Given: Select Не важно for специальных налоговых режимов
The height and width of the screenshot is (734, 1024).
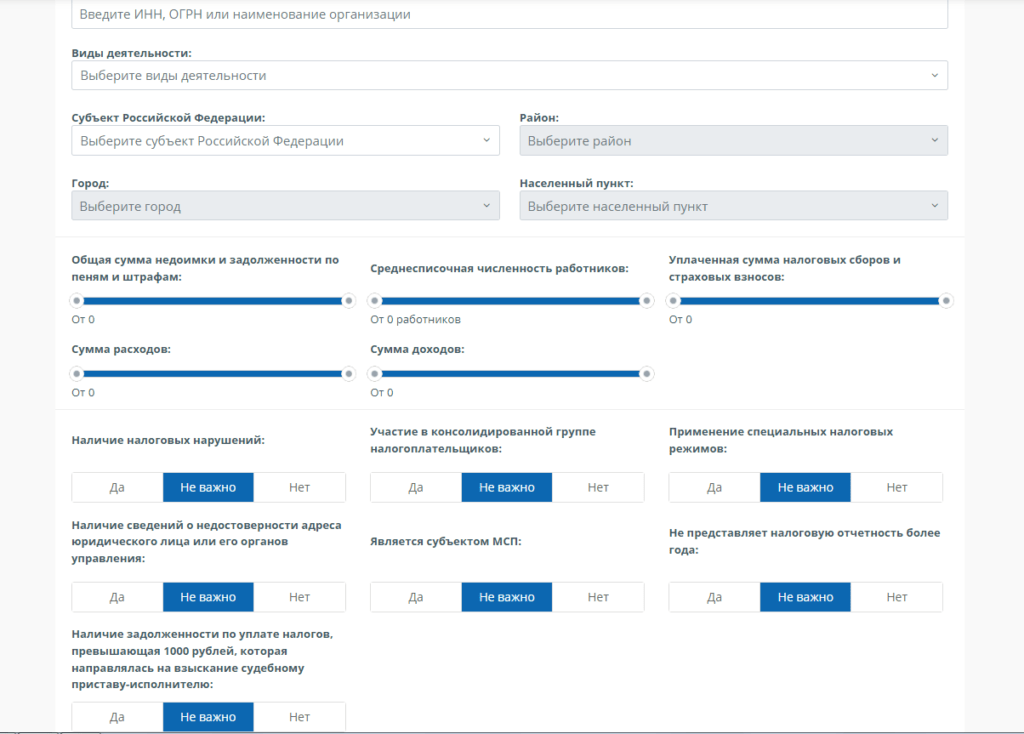Looking at the screenshot, I should coord(805,488).
